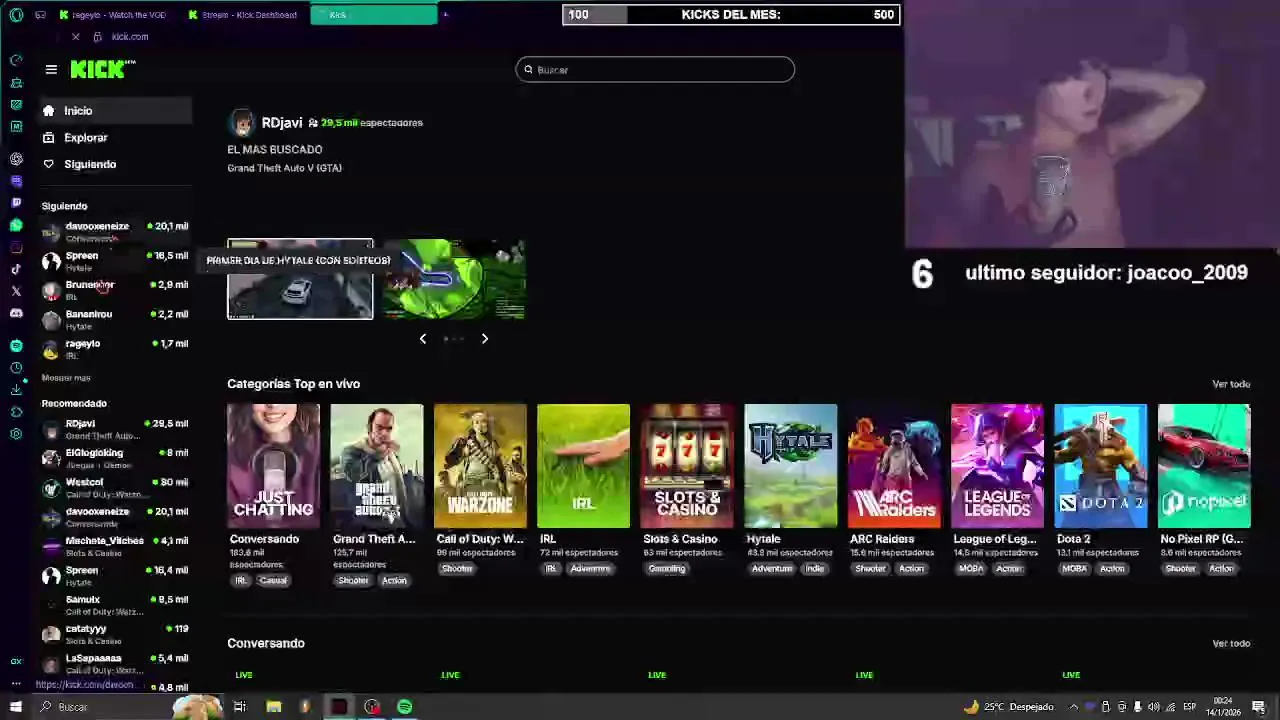Click the kick.com address bar

[130, 37]
